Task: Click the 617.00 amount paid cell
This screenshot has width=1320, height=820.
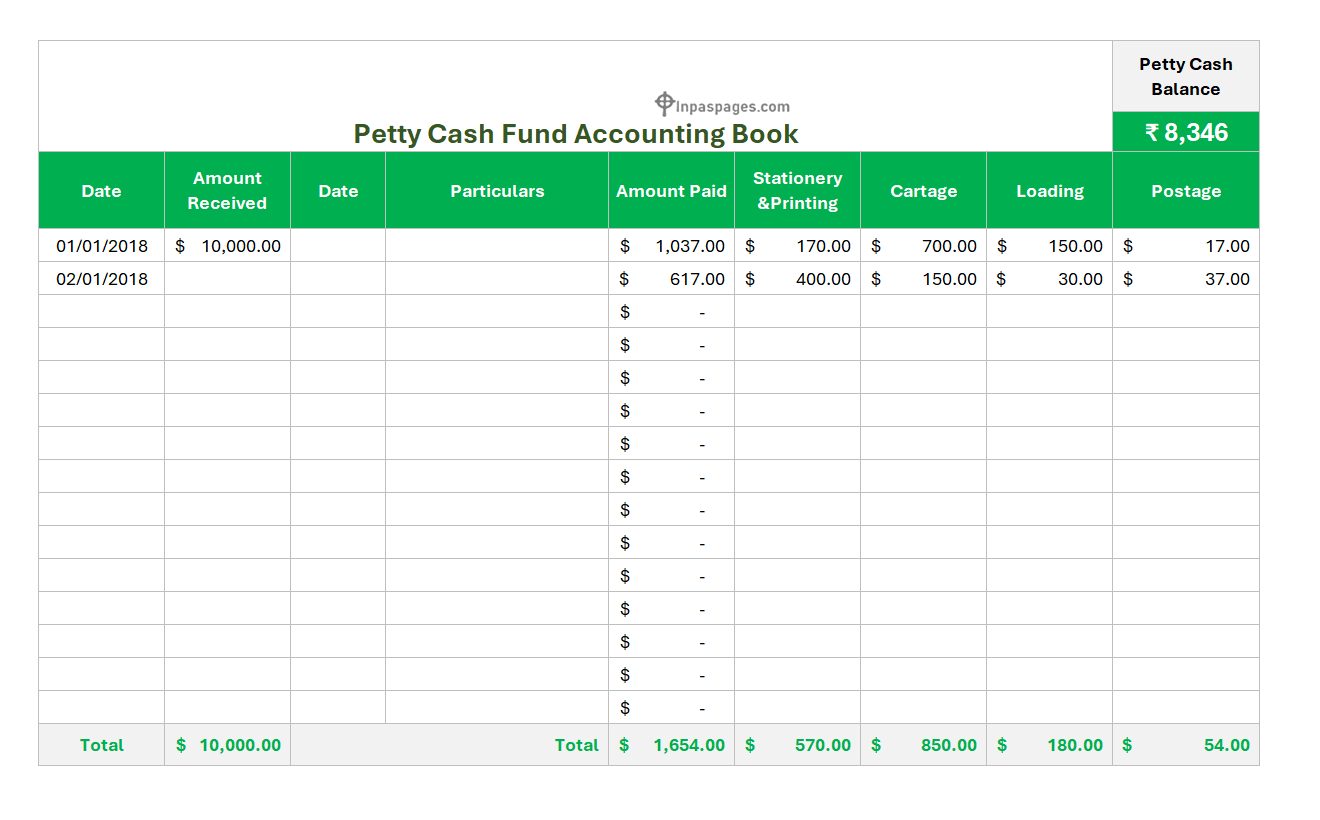Action: click(x=671, y=279)
